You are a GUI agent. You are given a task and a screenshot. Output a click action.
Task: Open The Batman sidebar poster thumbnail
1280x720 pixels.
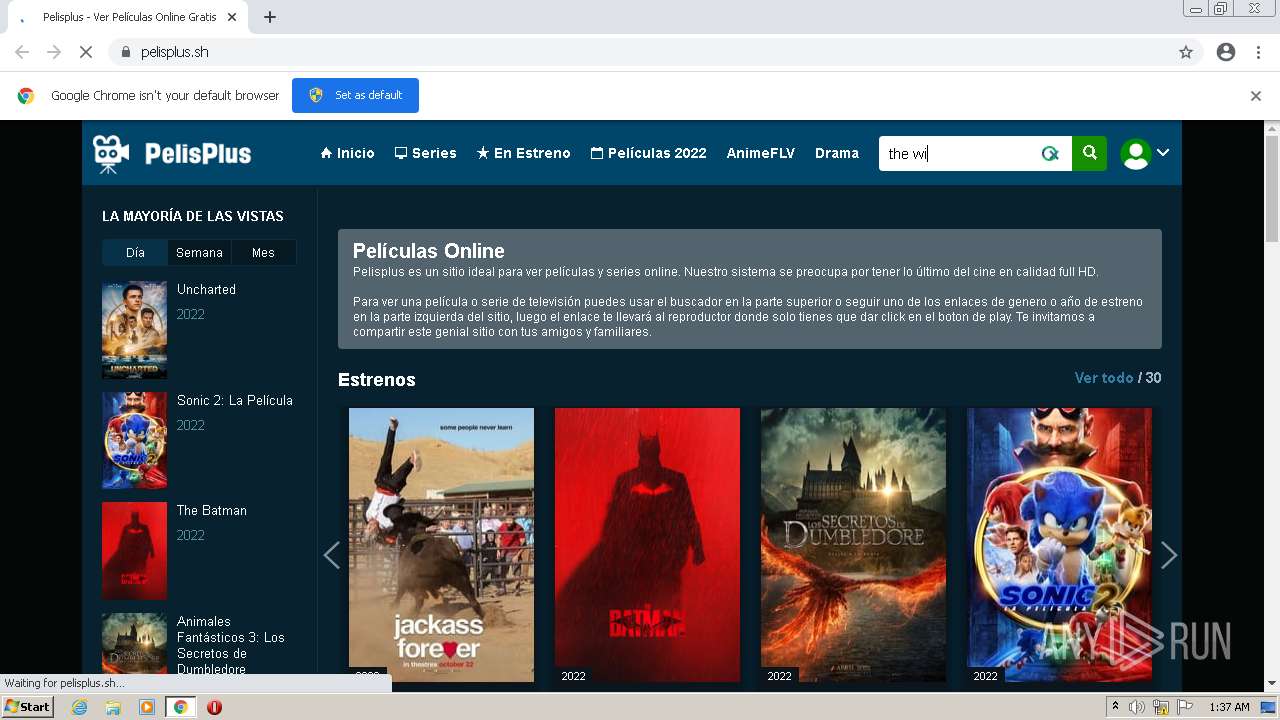[134, 551]
